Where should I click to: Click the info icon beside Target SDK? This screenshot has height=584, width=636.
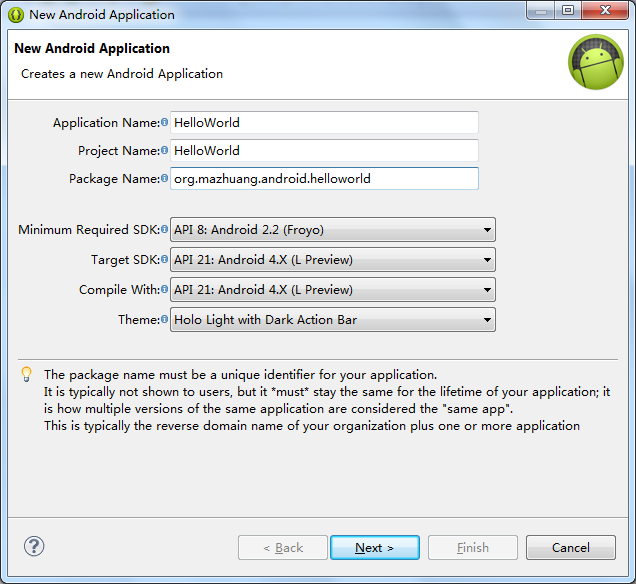[165, 260]
